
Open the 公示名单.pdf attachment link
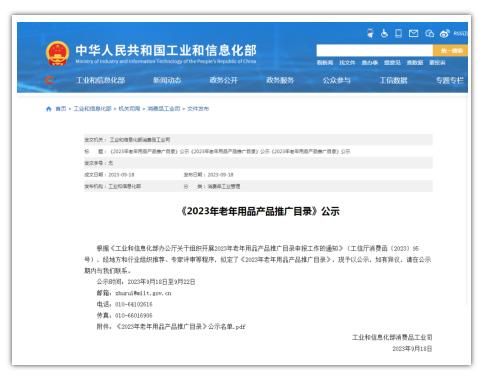click(181, 327)
